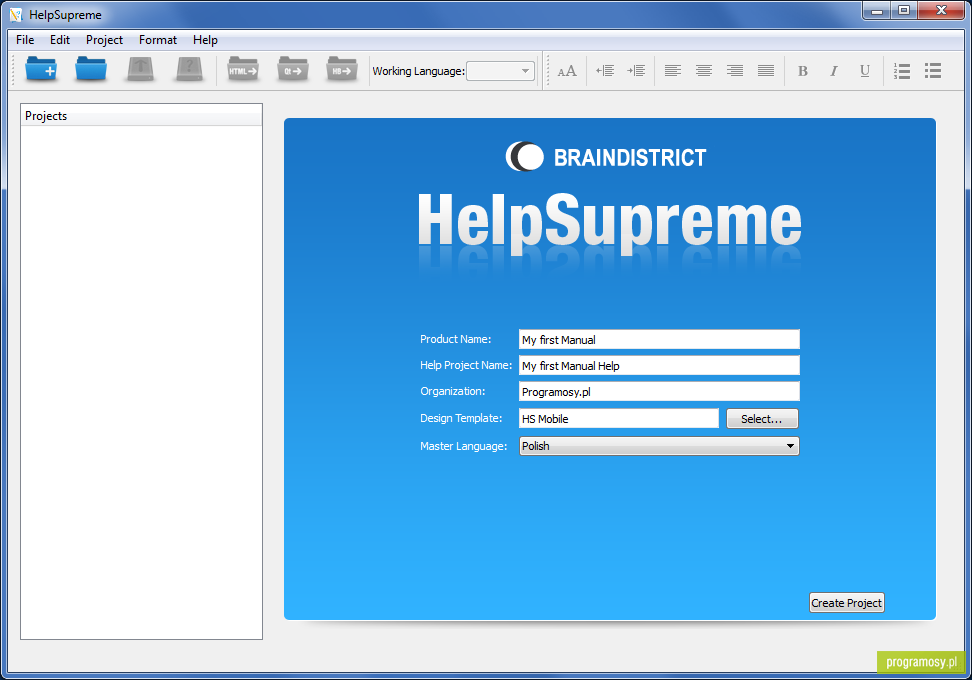This screenshot has width=972, height=680.
Task: Open the Working Language dropdown
Action: pyautogui.click(x=500, y=71)
